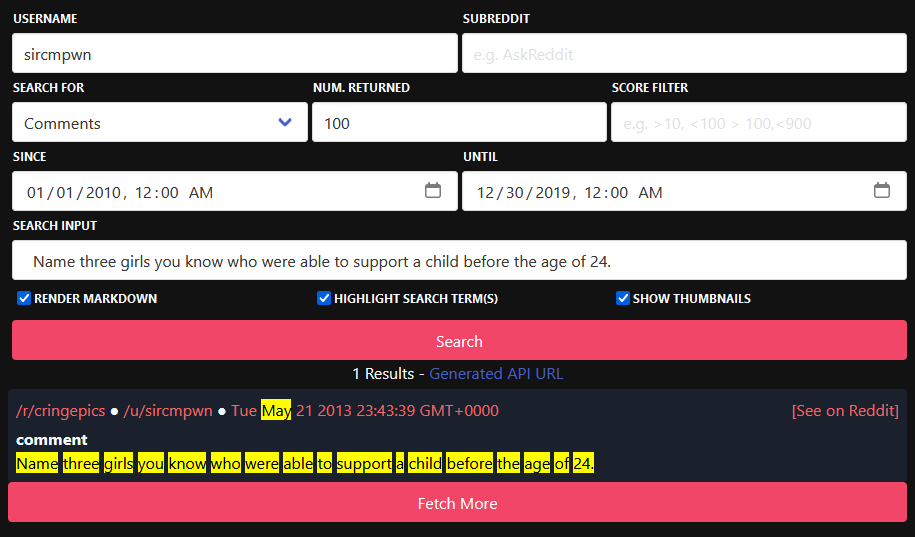Open the /r/cringepics subreddit link
This screenshot has width=915, height=537.
[61, 410]
